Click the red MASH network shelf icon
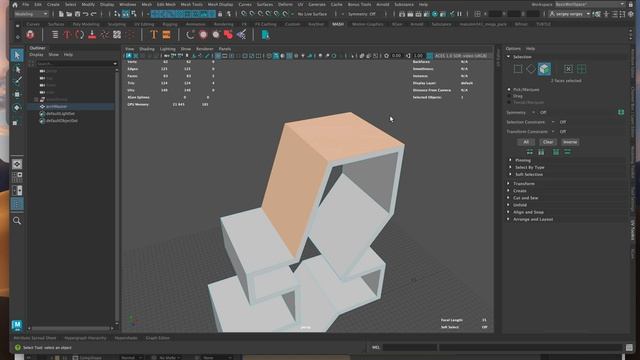 tap(30, 35)
